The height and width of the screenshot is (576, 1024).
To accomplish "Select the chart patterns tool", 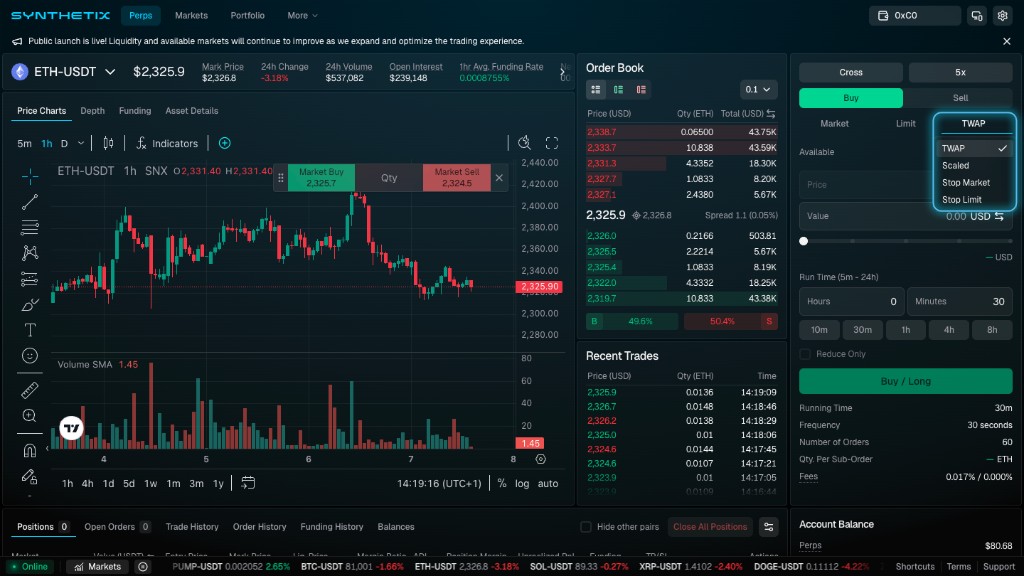I will coord(29,253).
